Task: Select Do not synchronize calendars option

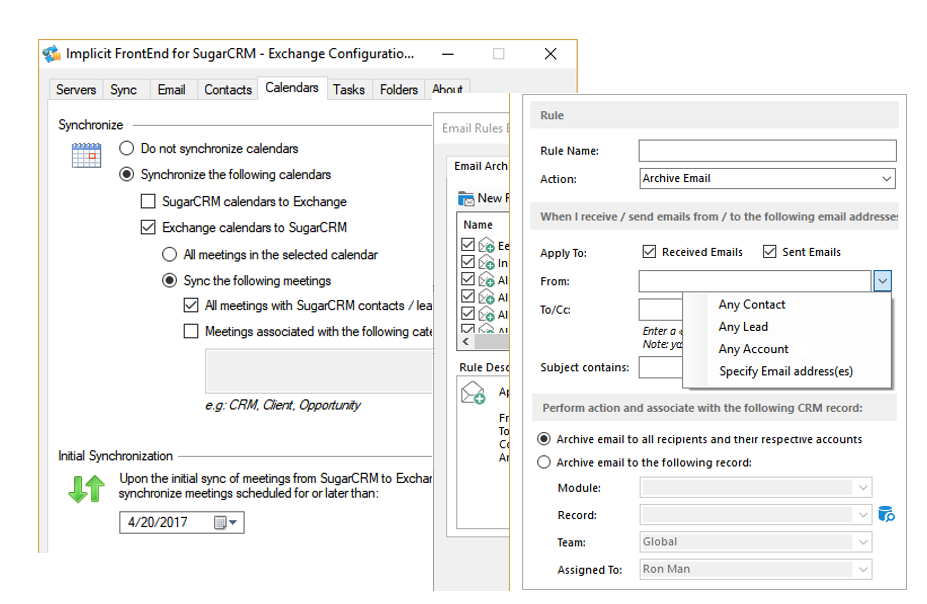Action: [x=126, y=148]
